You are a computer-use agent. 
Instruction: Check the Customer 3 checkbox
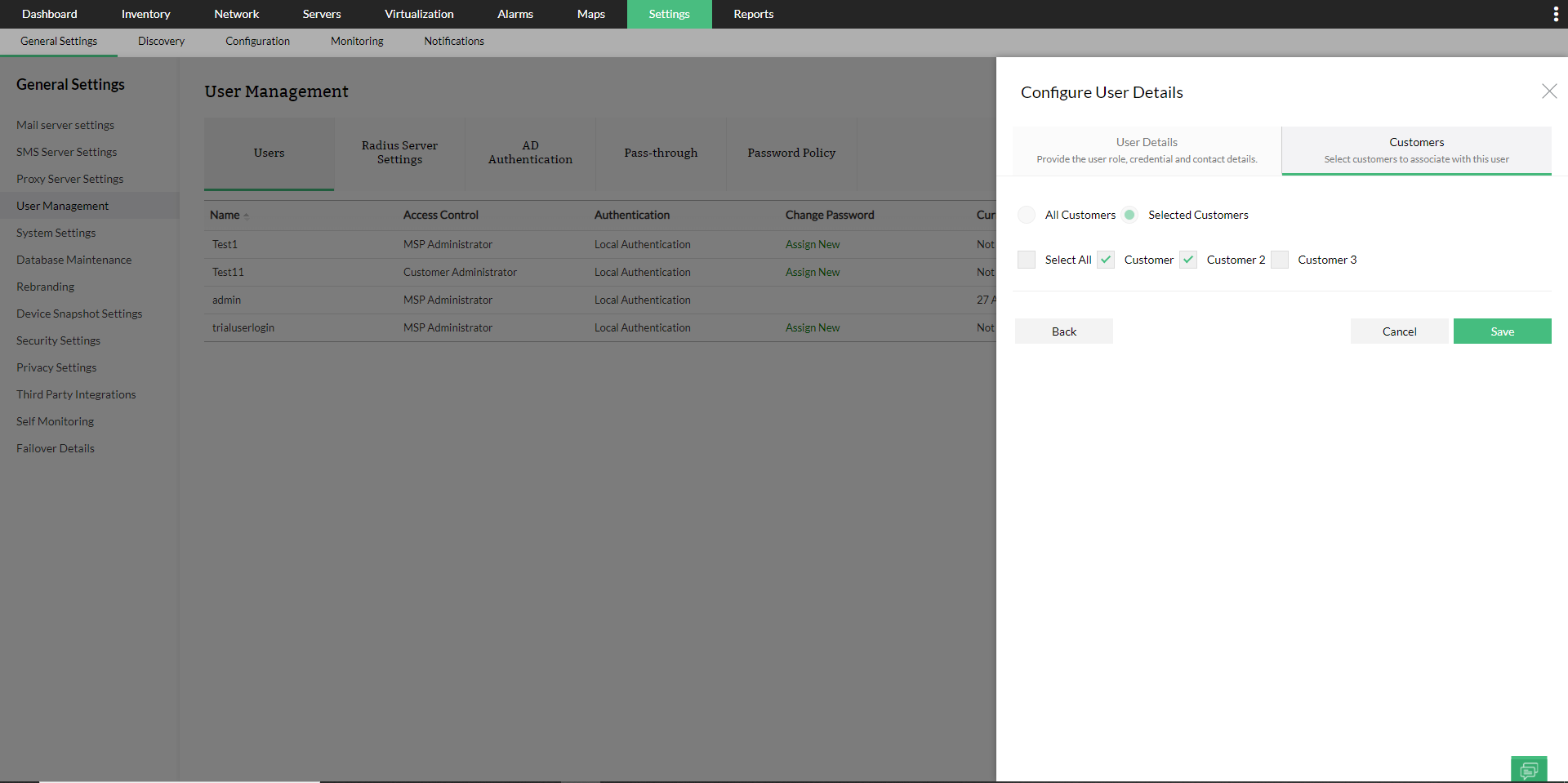1280,260
